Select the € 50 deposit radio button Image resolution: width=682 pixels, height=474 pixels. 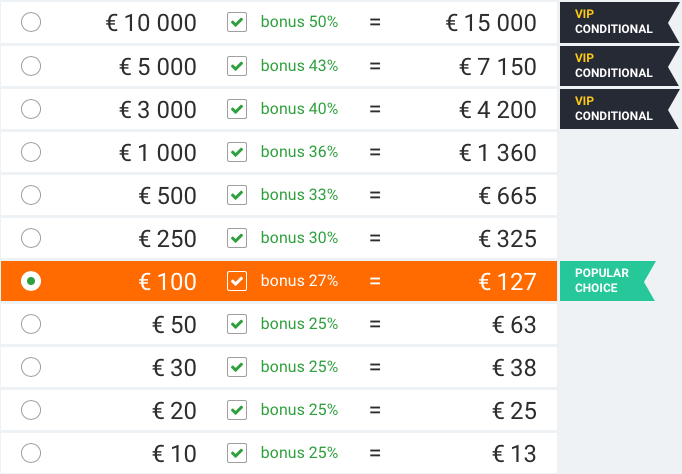(x=31, y=324)
